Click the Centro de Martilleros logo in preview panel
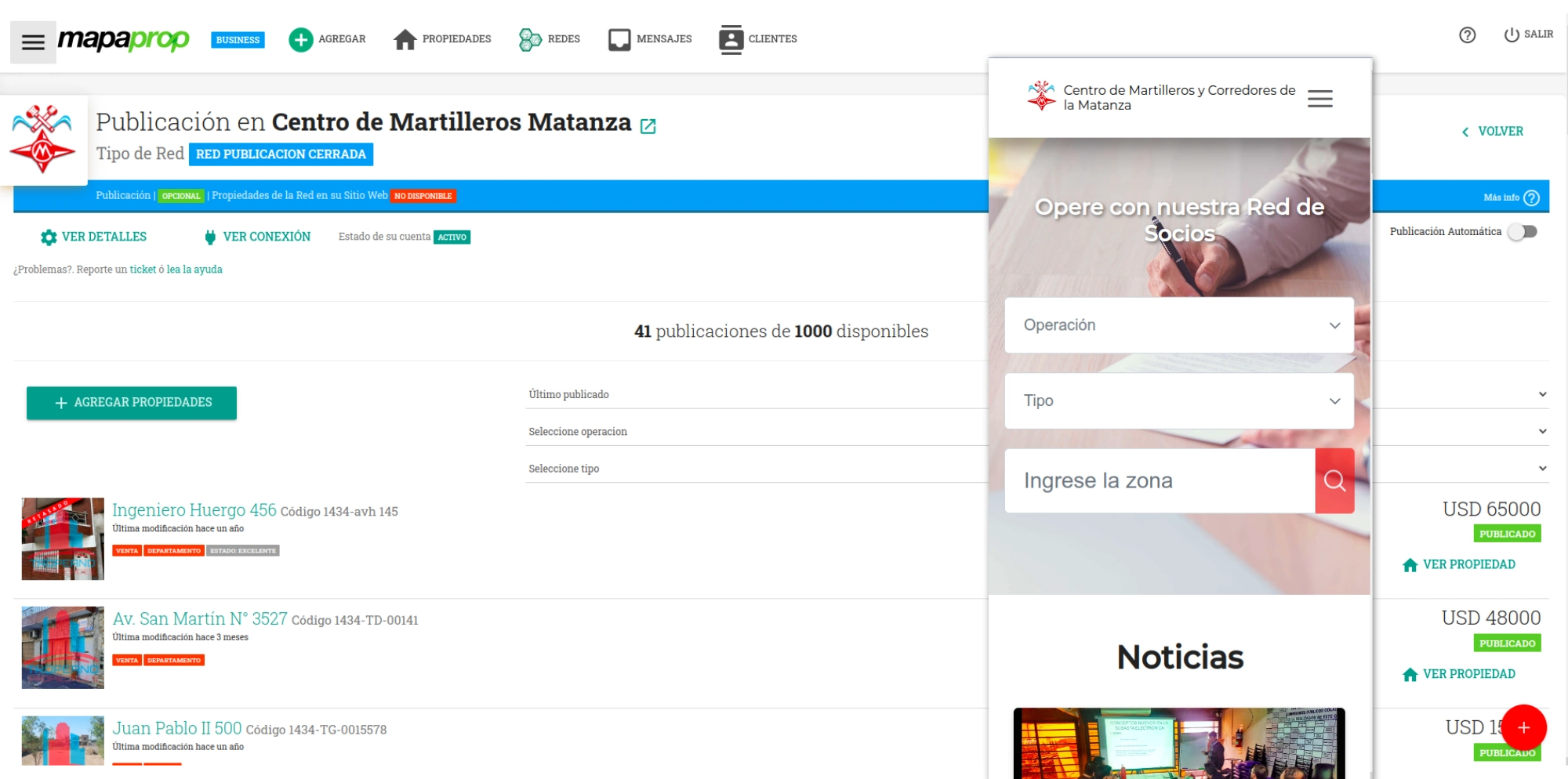 click(x=1041, y=96)
